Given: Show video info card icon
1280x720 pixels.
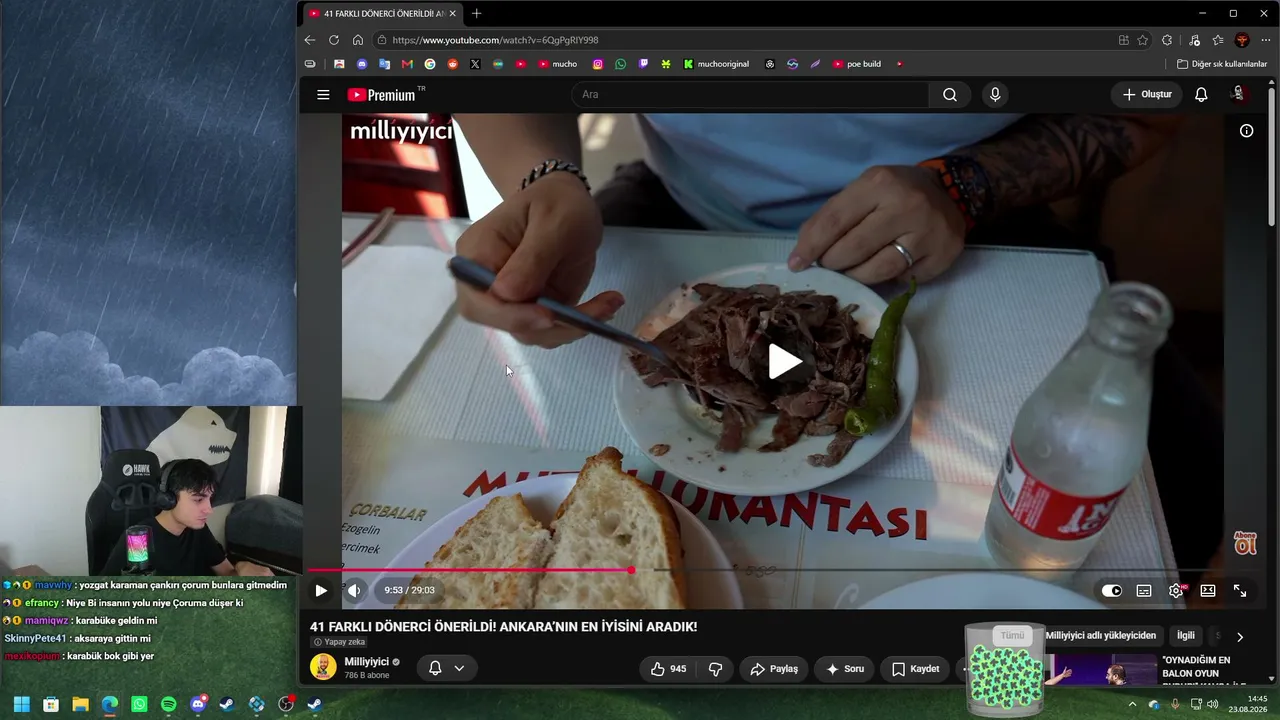Looking at the screenshot, I should click(1246, 131).
